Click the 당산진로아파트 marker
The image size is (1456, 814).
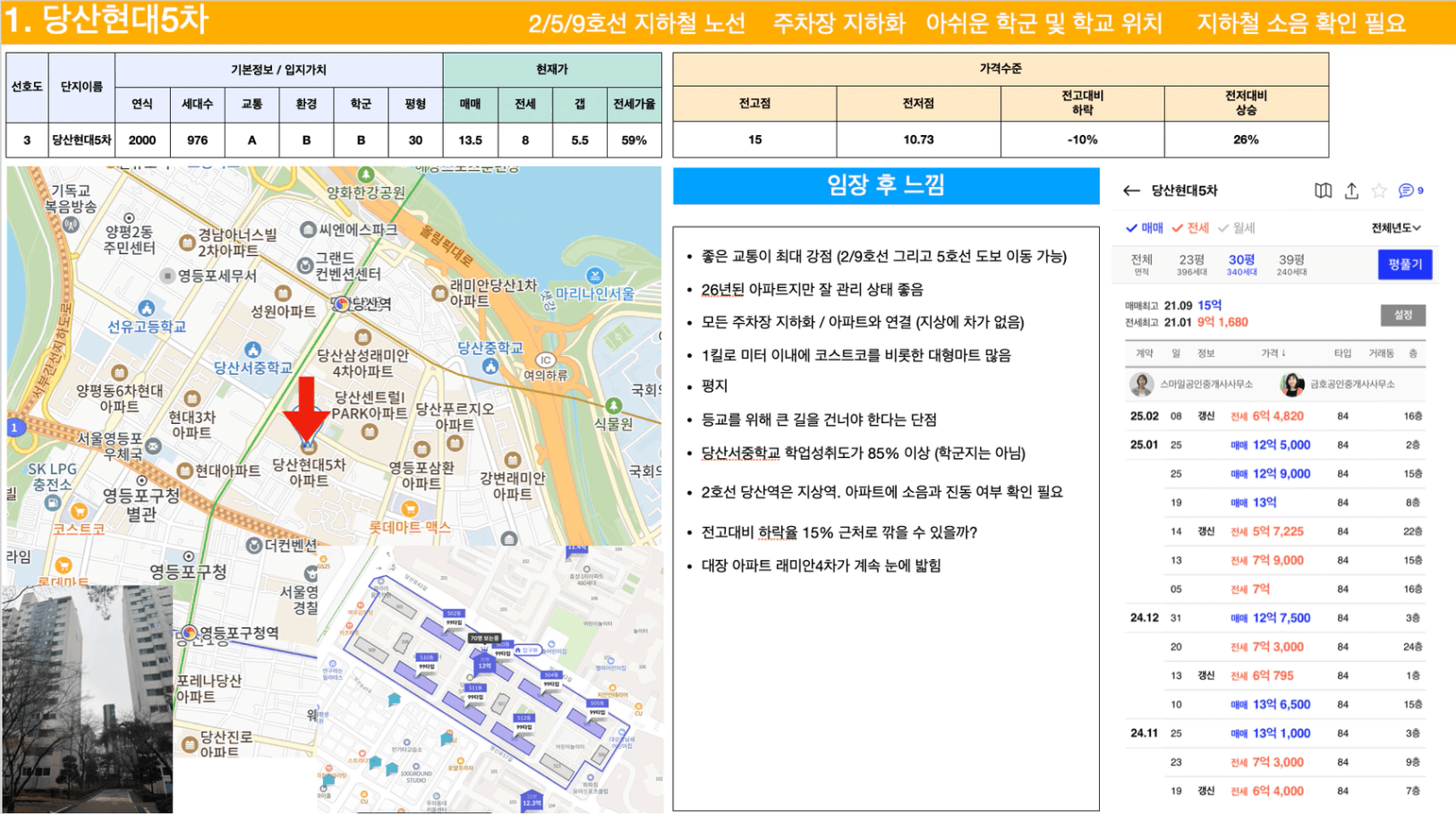click(x=189, y=744)
